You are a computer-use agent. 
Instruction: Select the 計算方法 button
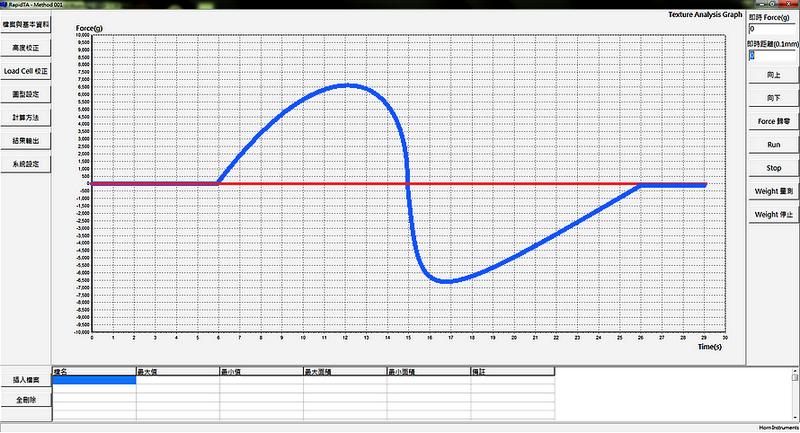(x=27, y=117)
